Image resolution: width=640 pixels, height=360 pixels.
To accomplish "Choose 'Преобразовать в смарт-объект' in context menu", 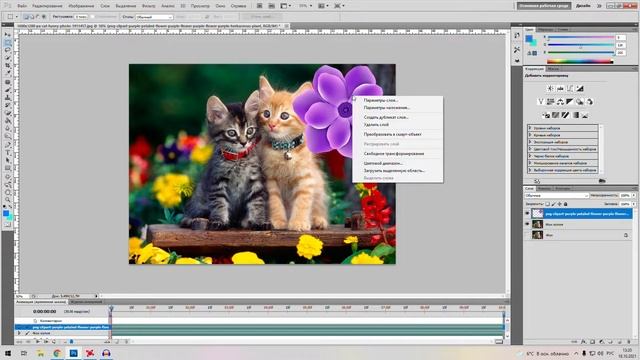I will (x=393, y=134).
